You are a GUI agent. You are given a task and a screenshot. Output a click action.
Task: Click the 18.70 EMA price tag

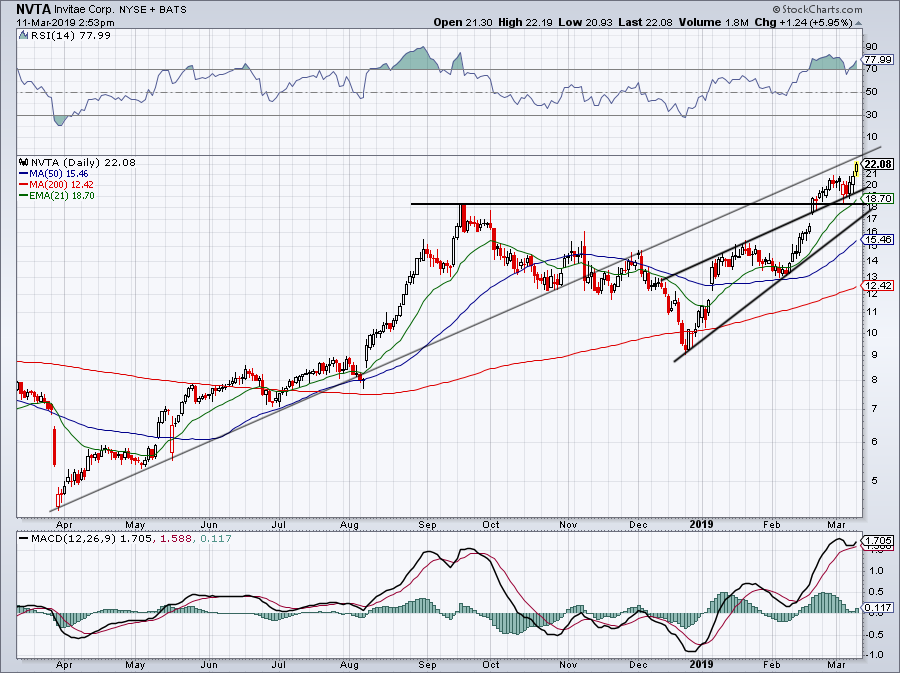[x=878, y=198]
